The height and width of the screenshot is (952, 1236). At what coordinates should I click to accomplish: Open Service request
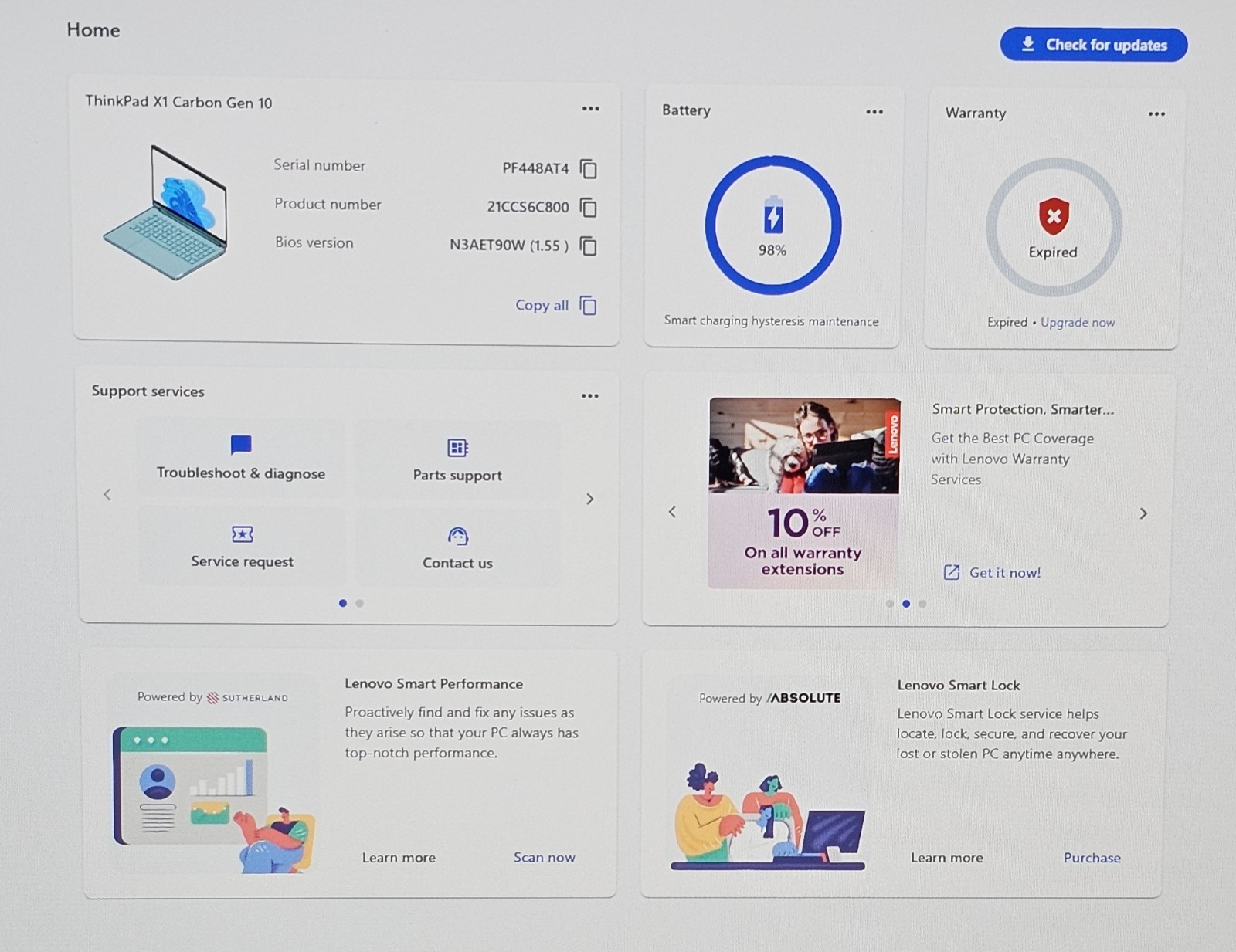click(242, 546)
